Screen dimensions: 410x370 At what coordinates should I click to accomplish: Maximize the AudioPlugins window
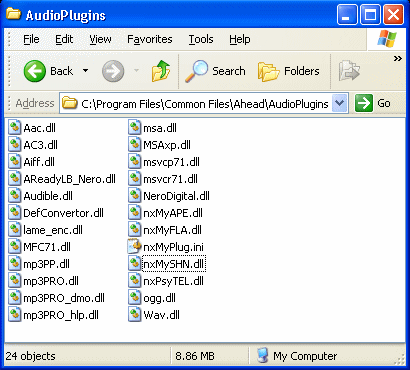click(x=370, y=15)
